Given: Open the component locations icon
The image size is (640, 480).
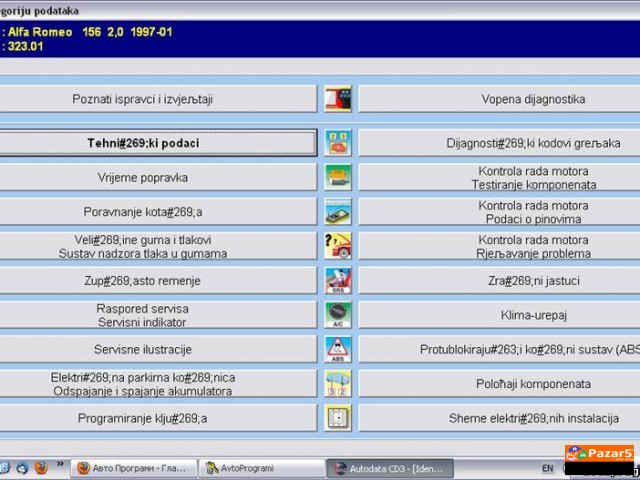Looking at the screenshot, I should point(338,384).
